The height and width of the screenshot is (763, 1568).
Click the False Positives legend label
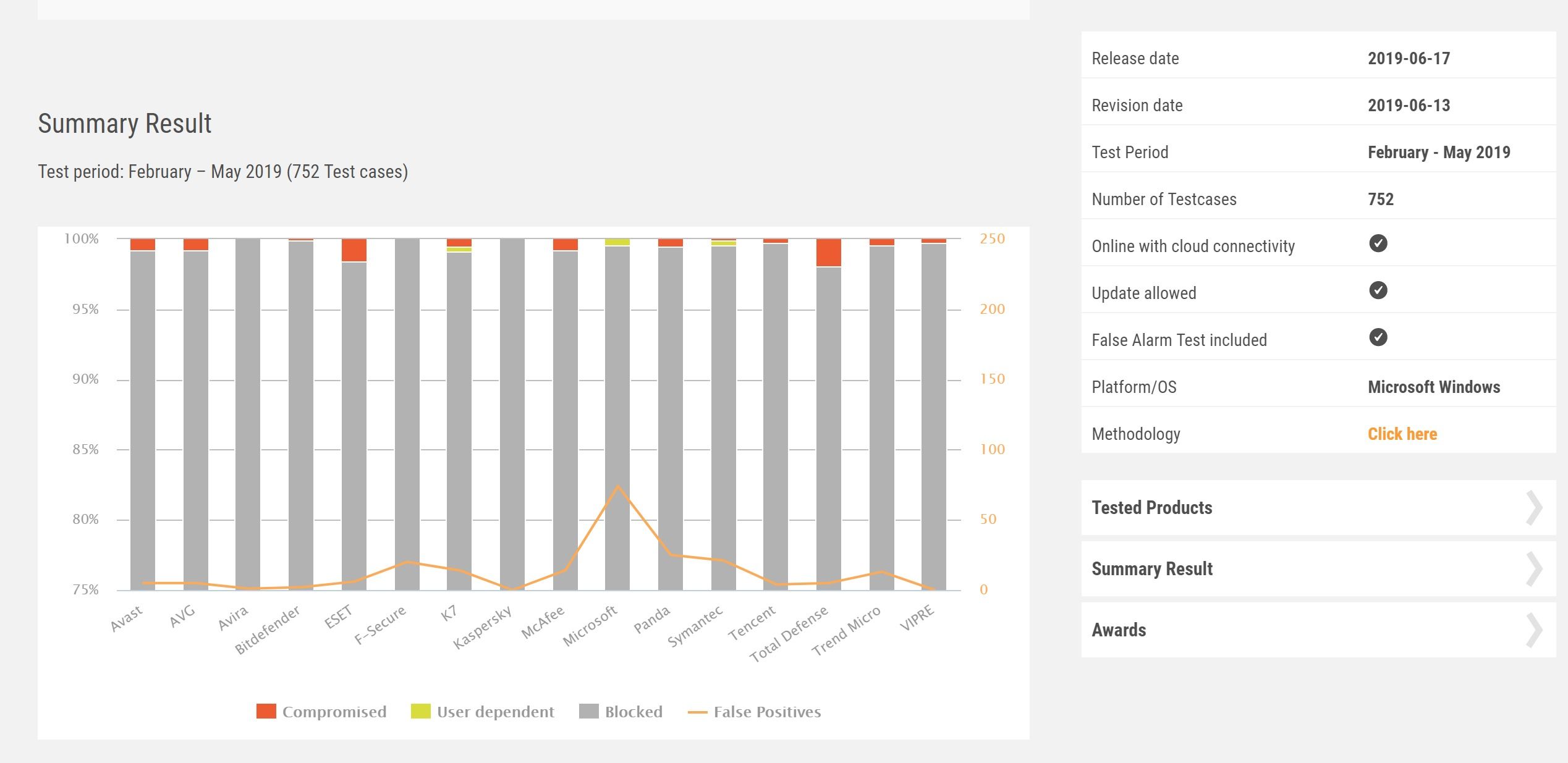click(767, 712)
